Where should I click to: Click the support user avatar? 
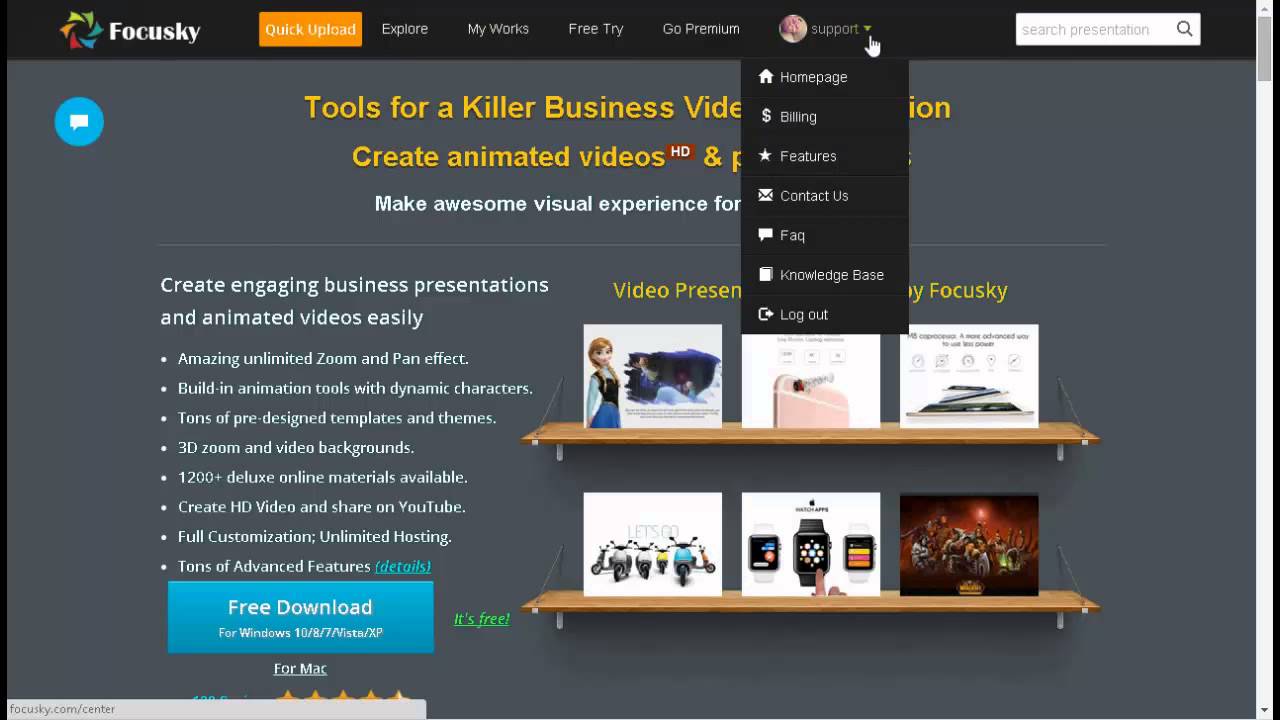(793, 29)
